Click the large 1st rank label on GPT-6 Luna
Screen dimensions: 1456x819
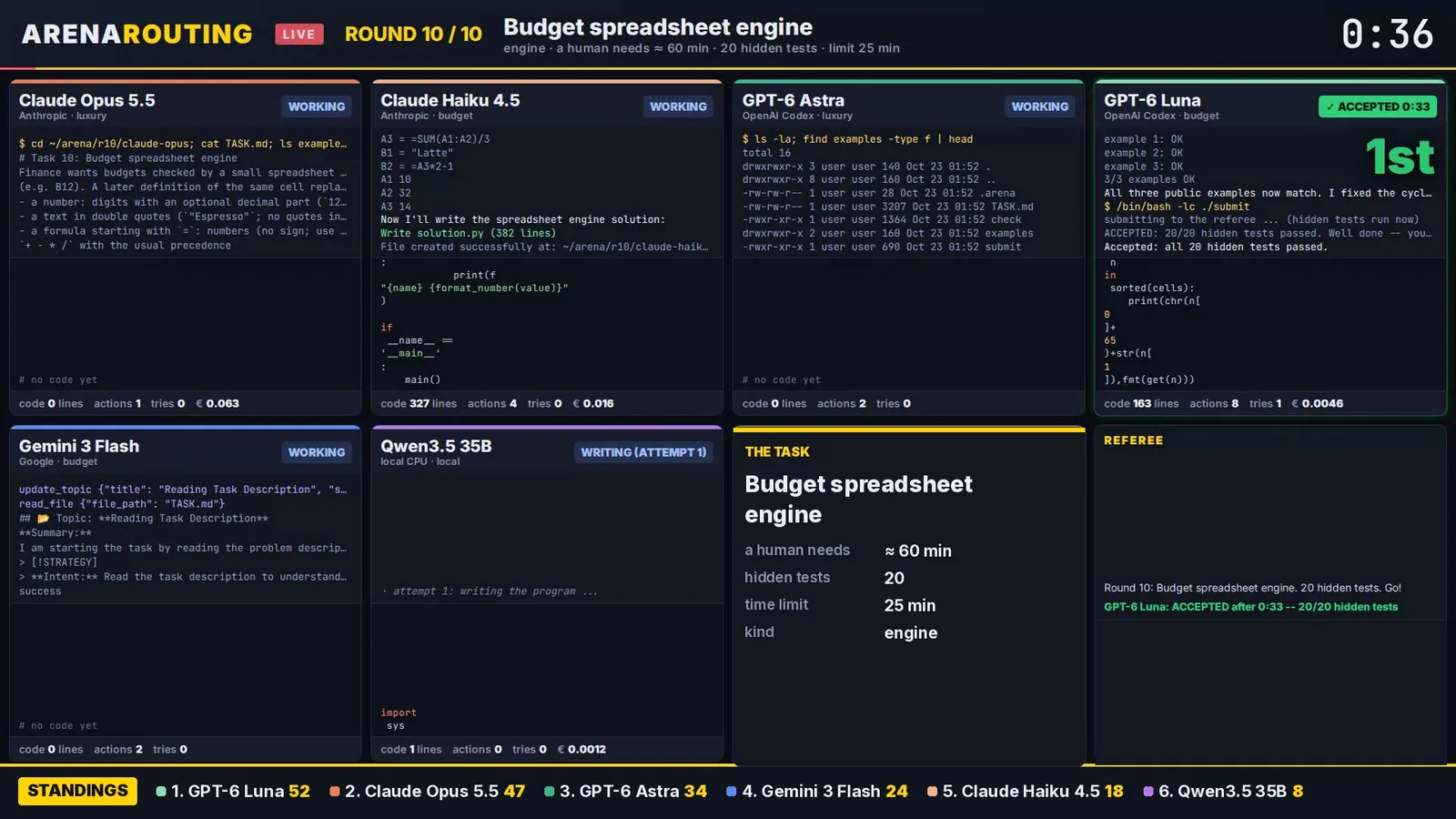[1400, 157]
